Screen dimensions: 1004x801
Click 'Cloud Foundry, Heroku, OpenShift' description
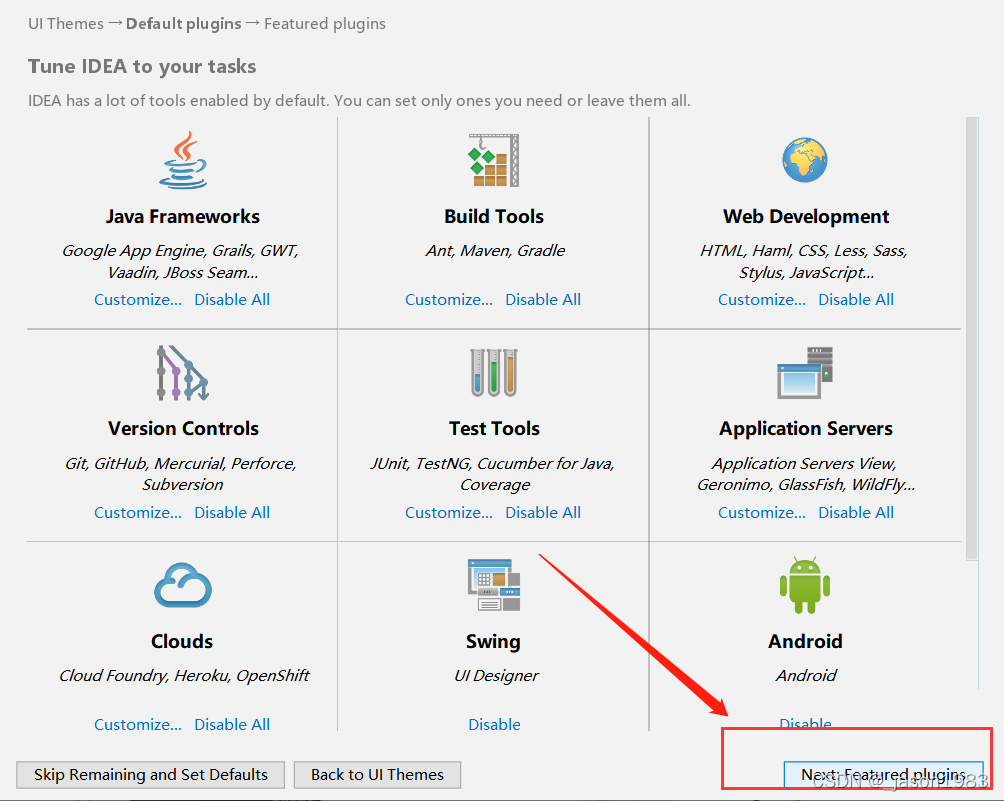coord(184,676)
